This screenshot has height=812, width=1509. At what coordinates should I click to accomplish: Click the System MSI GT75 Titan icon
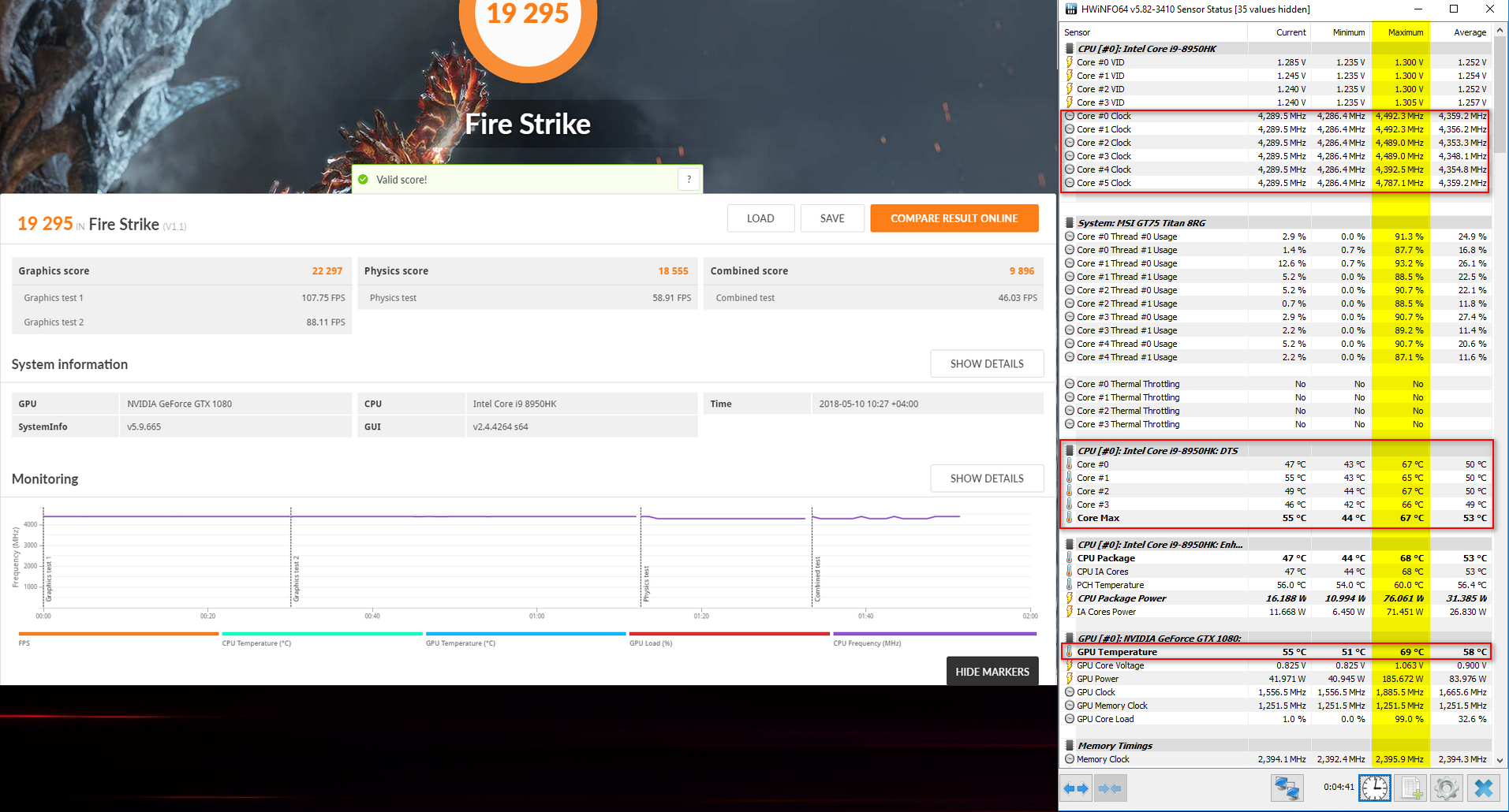[1070, 223]
